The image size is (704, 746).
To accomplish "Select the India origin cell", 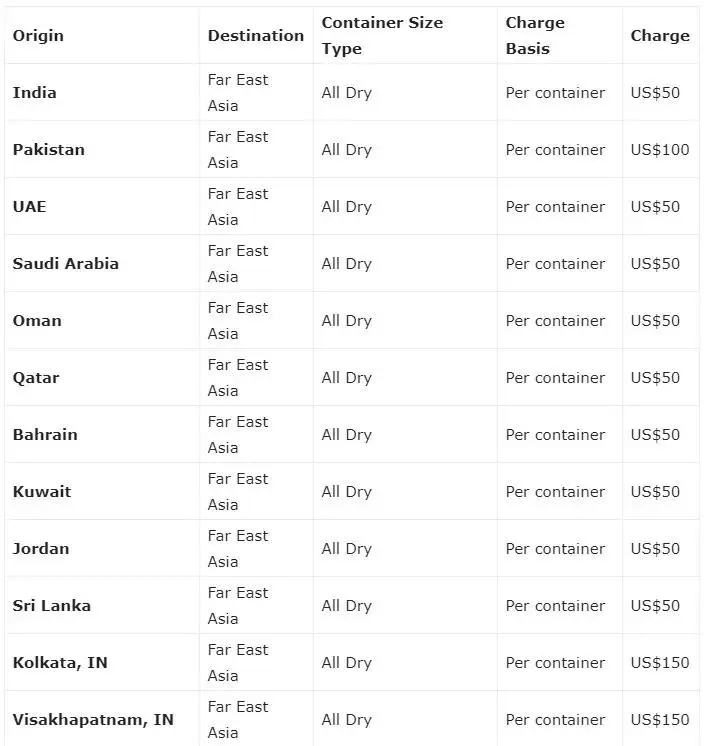I will point(35,92).
